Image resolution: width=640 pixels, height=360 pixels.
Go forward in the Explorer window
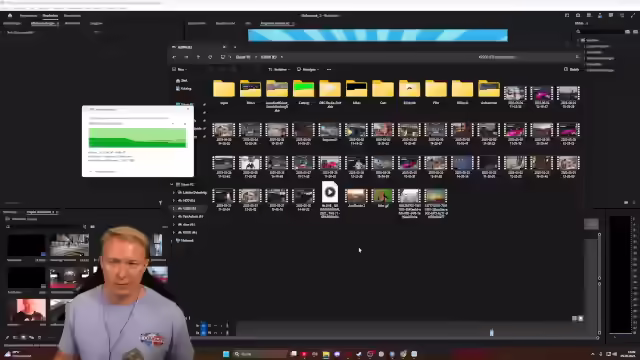coord(186,57)
